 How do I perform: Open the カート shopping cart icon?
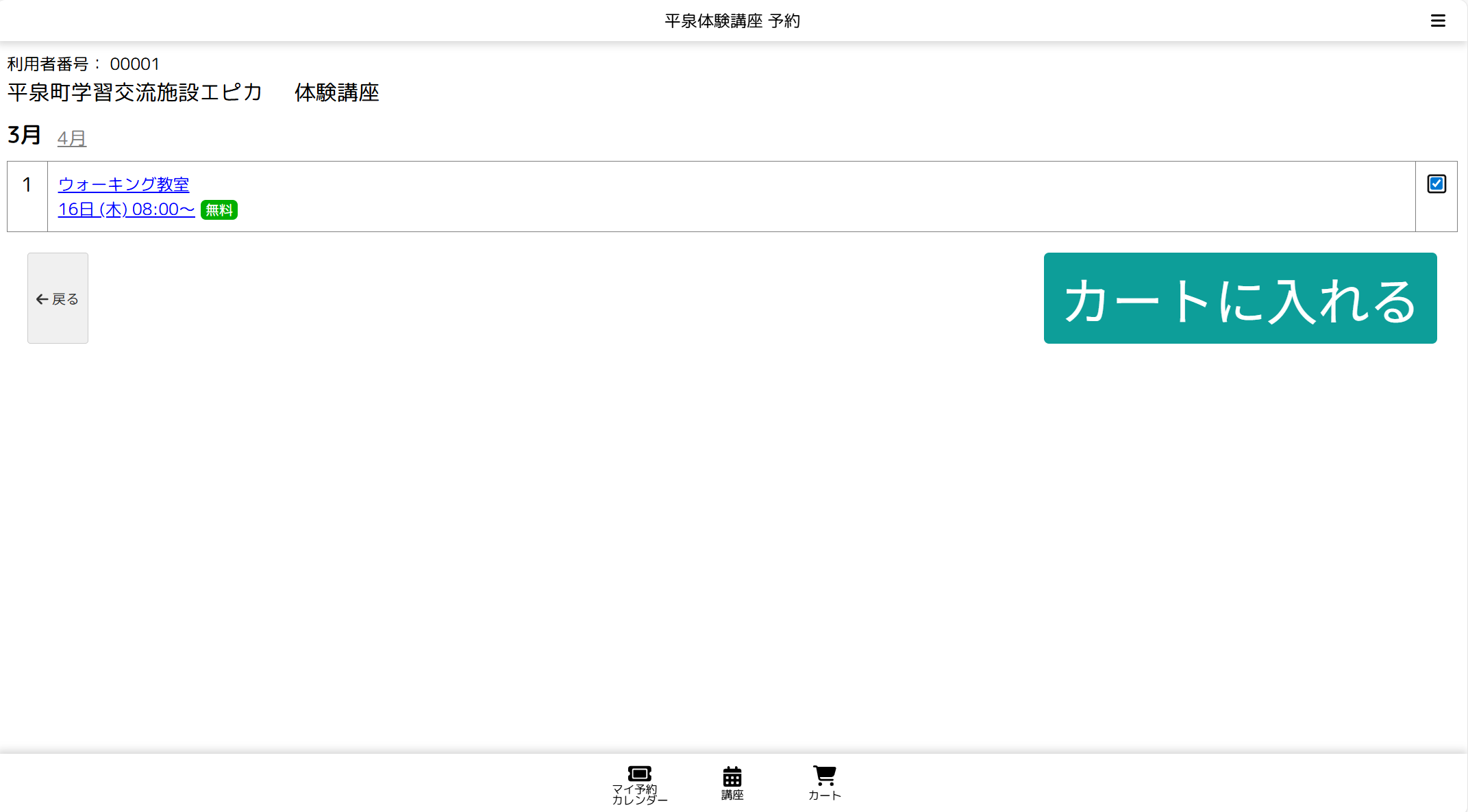824,776
